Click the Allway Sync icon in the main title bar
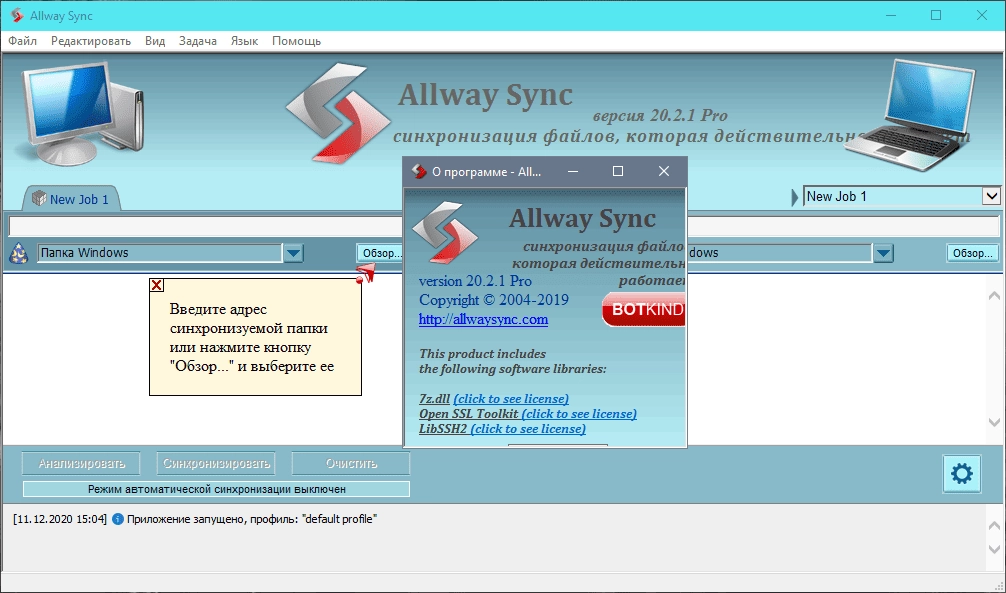Viewport: 1006px width, 593px height. (17, 15)
